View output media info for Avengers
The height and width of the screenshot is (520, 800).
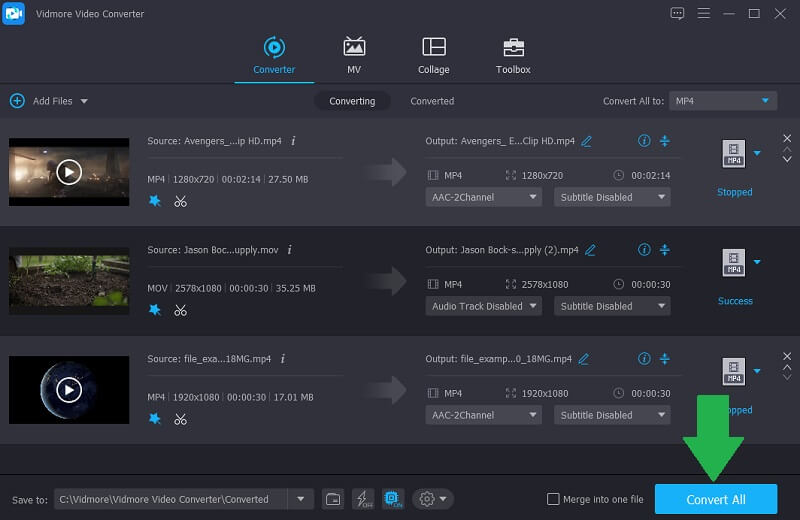[x=644, y=141]
